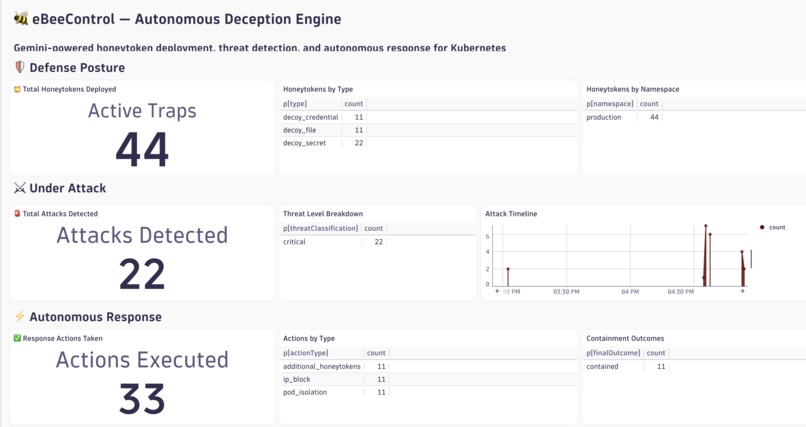The image size is (806, 427).
Task: Click the Defense Posture section heading
Action: point(77,68)
